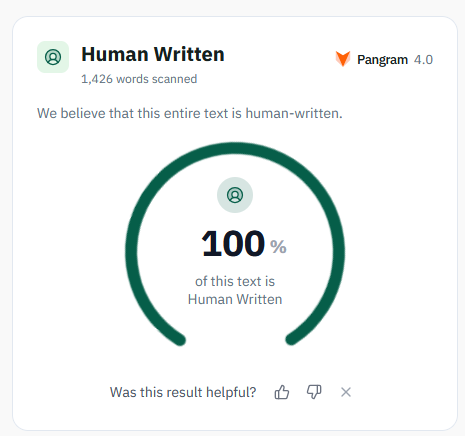Image resolution: width=465 pixels, height=436 pixels.
Task: Click the person icon inside the gauge
Action: click(235, 195)
